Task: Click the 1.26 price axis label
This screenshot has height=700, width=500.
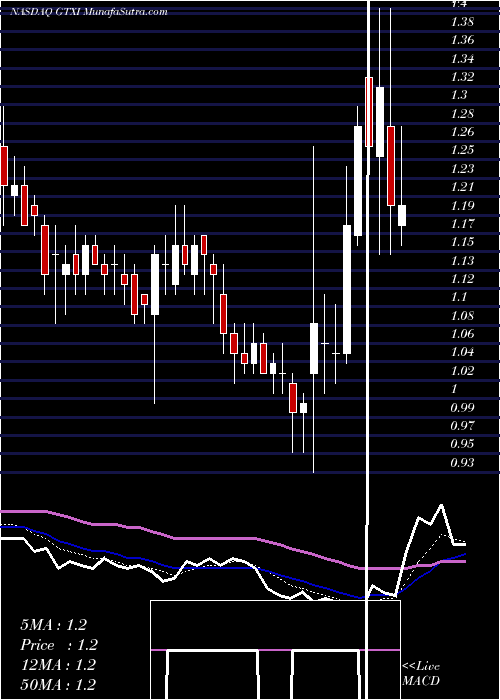Action: [x=462, y=132]
